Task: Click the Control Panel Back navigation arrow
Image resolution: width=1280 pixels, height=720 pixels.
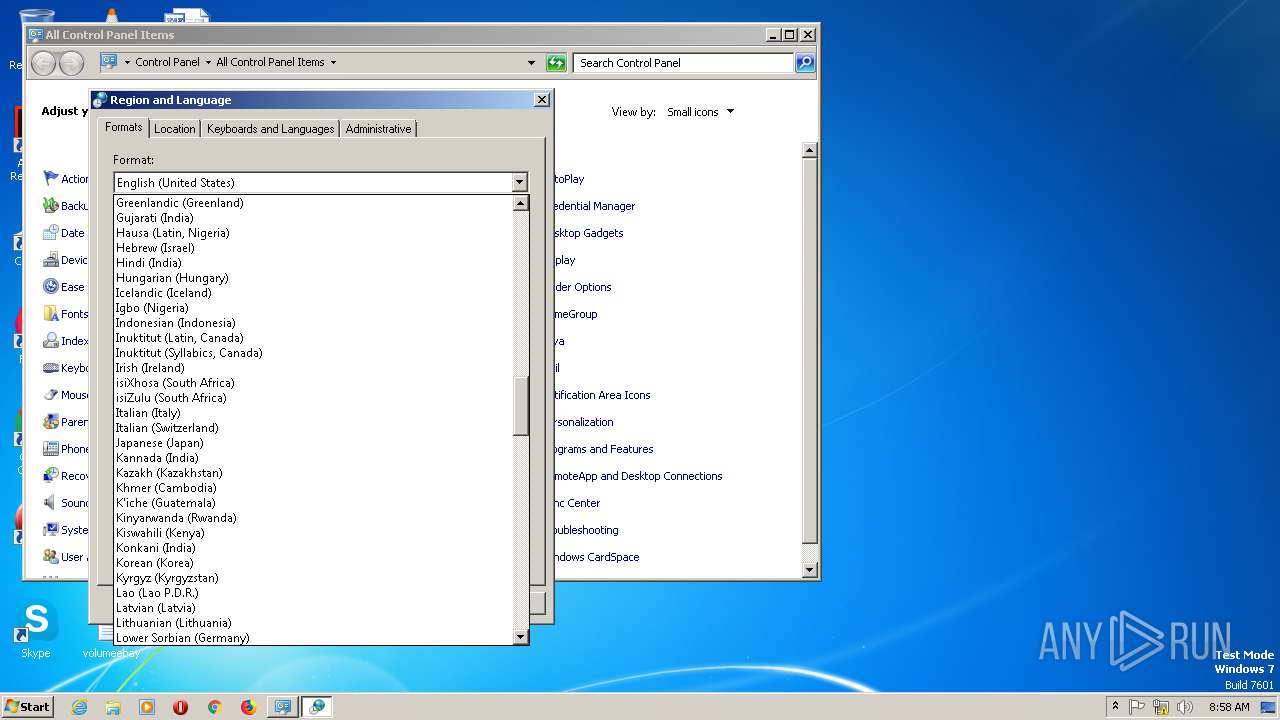Action: (43, 63)
